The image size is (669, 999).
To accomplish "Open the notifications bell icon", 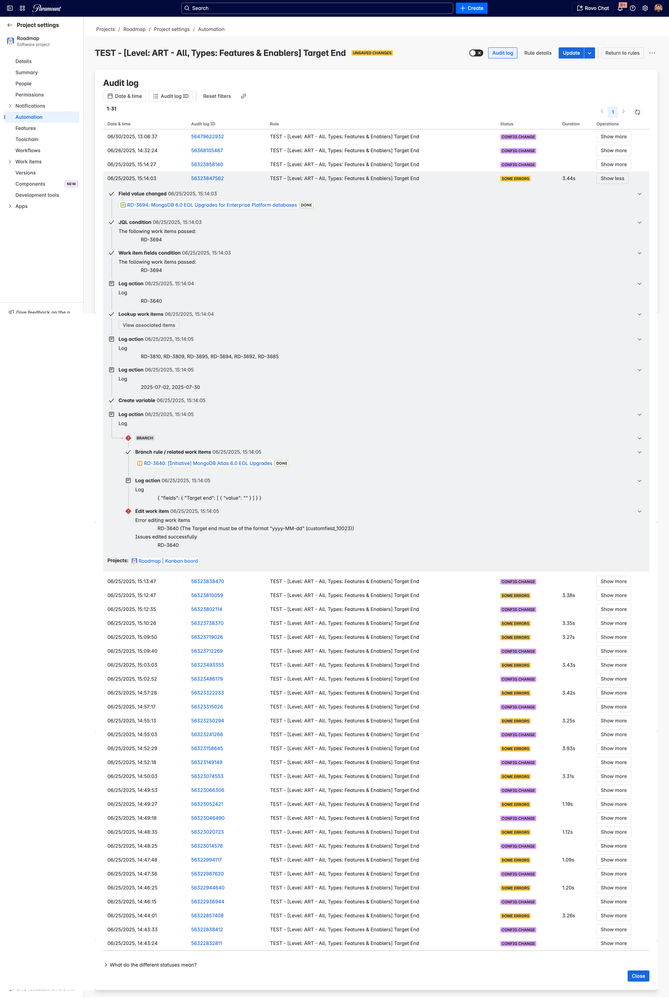I will pyautogui.click(x=621, y=7).
